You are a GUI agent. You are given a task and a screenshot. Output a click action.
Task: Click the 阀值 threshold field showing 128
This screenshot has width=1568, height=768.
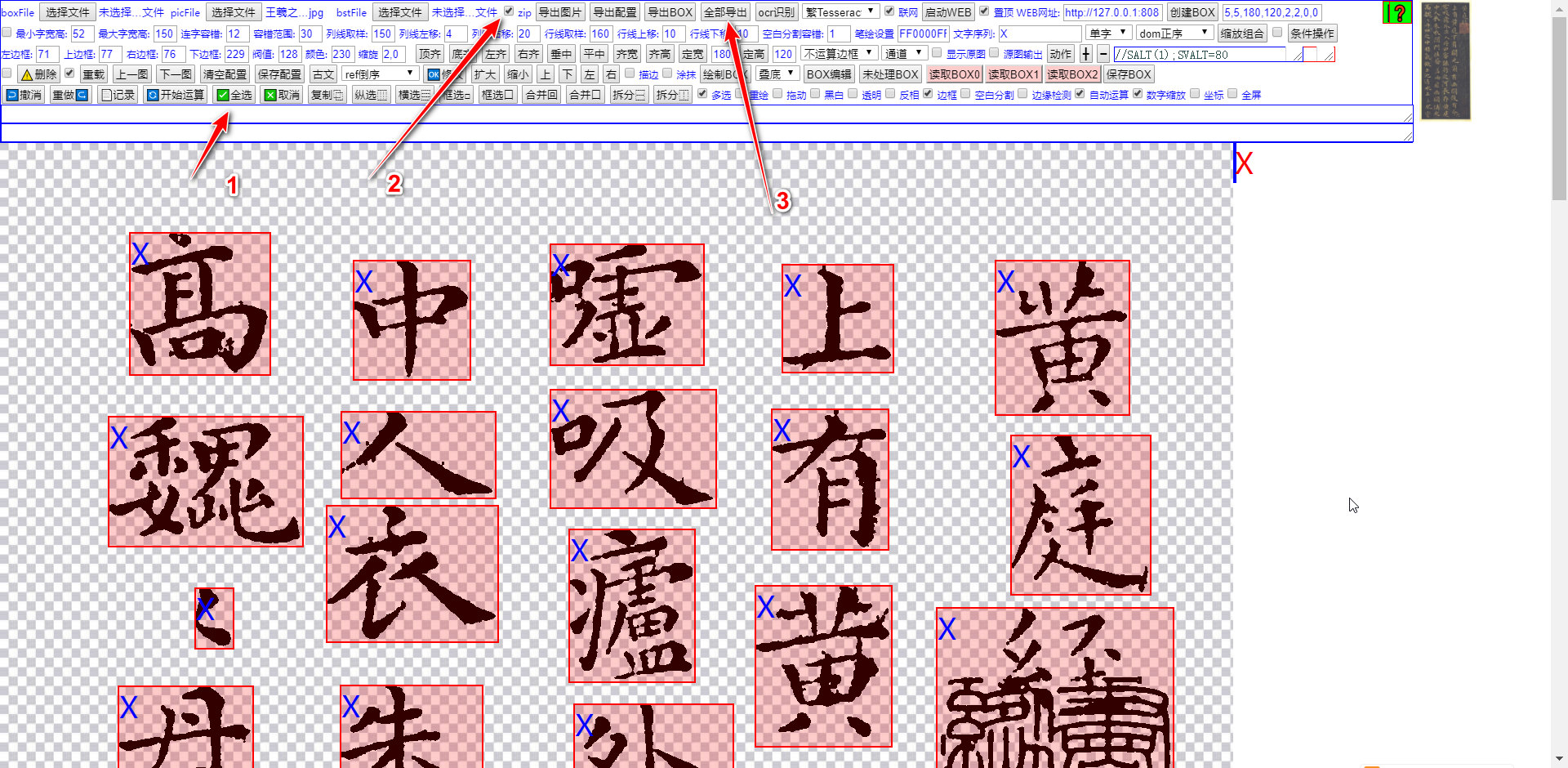coord(289,54)
